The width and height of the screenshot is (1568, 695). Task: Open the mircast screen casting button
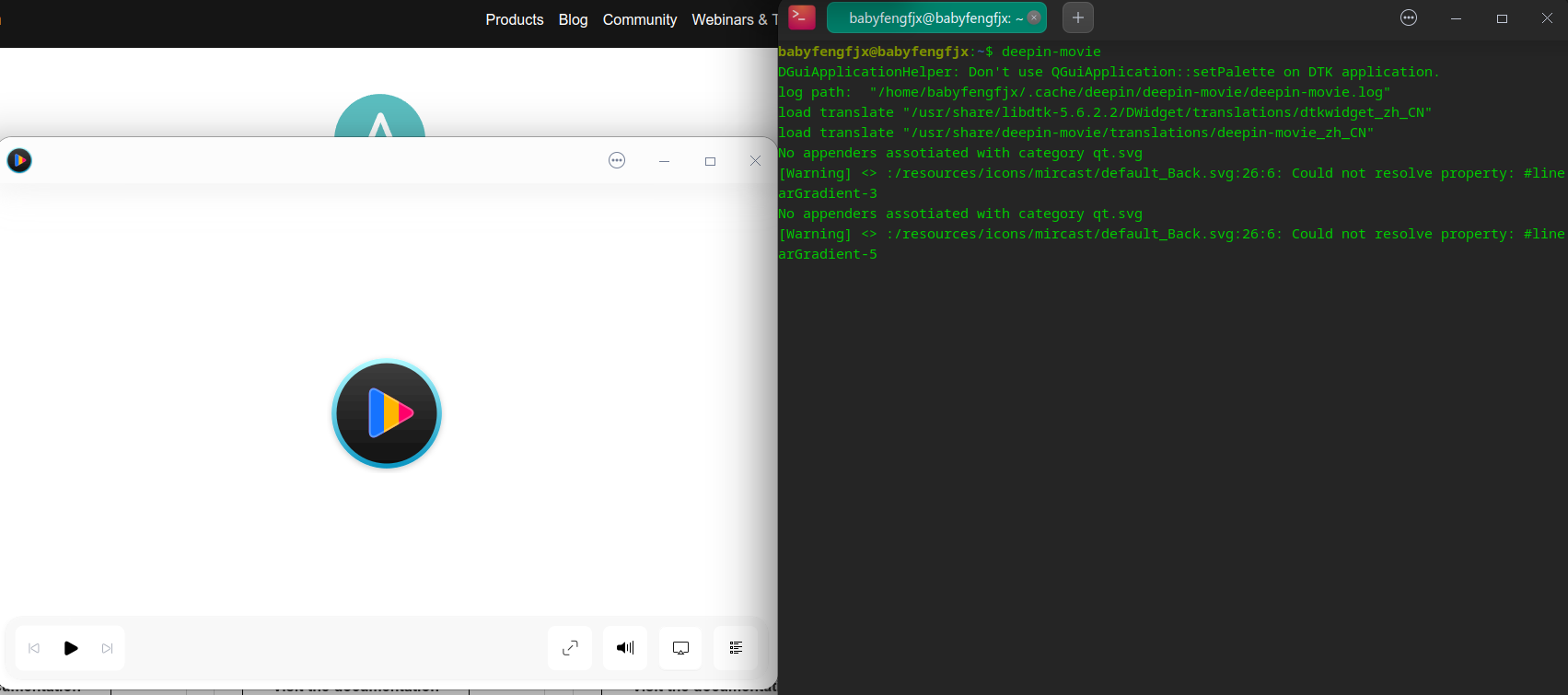click(x=680, y=648)
